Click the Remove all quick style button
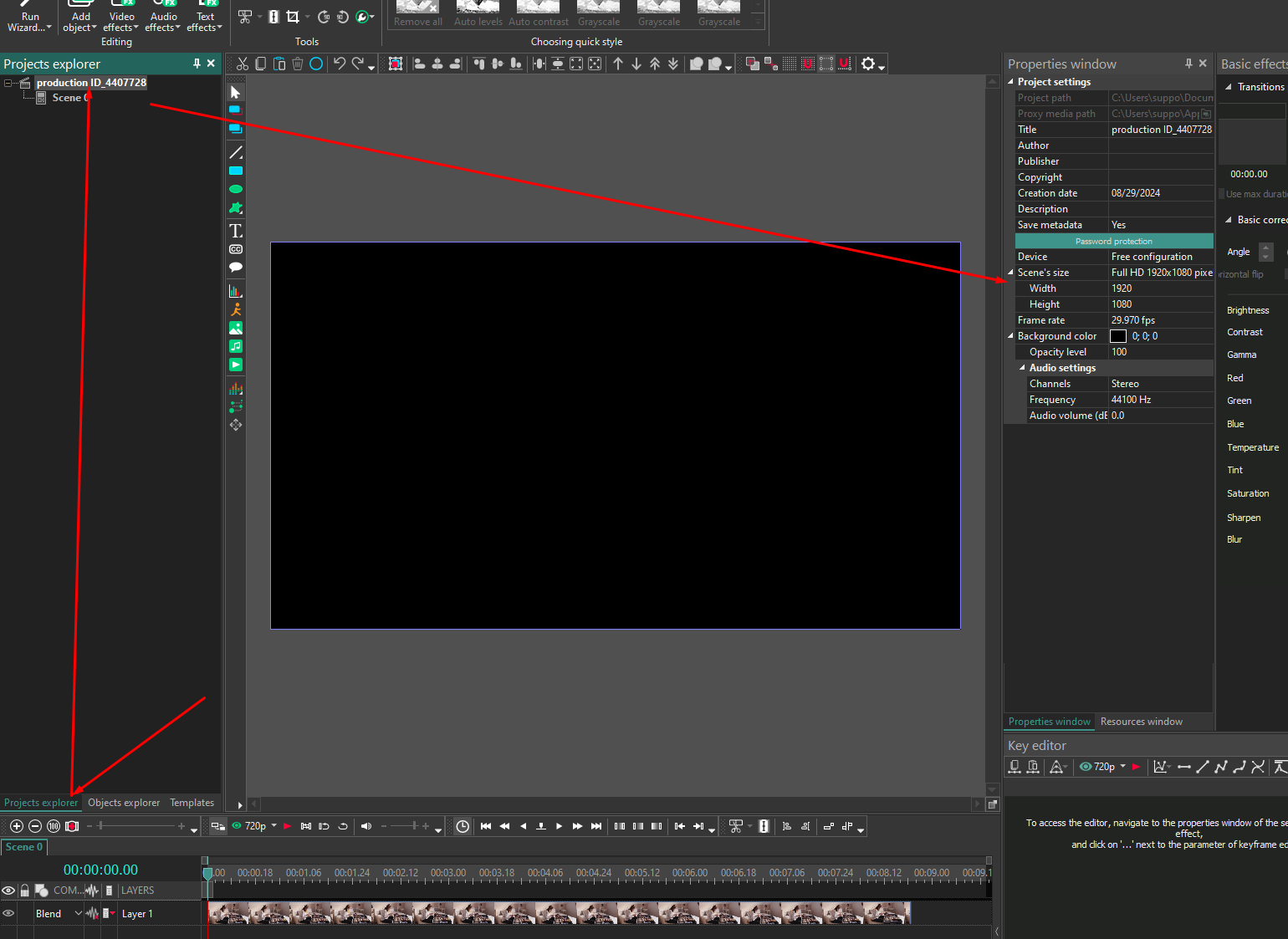Image resolution: width=1288 pixels, height=939 pixels. pyautogui.click(x=418, y=14)
